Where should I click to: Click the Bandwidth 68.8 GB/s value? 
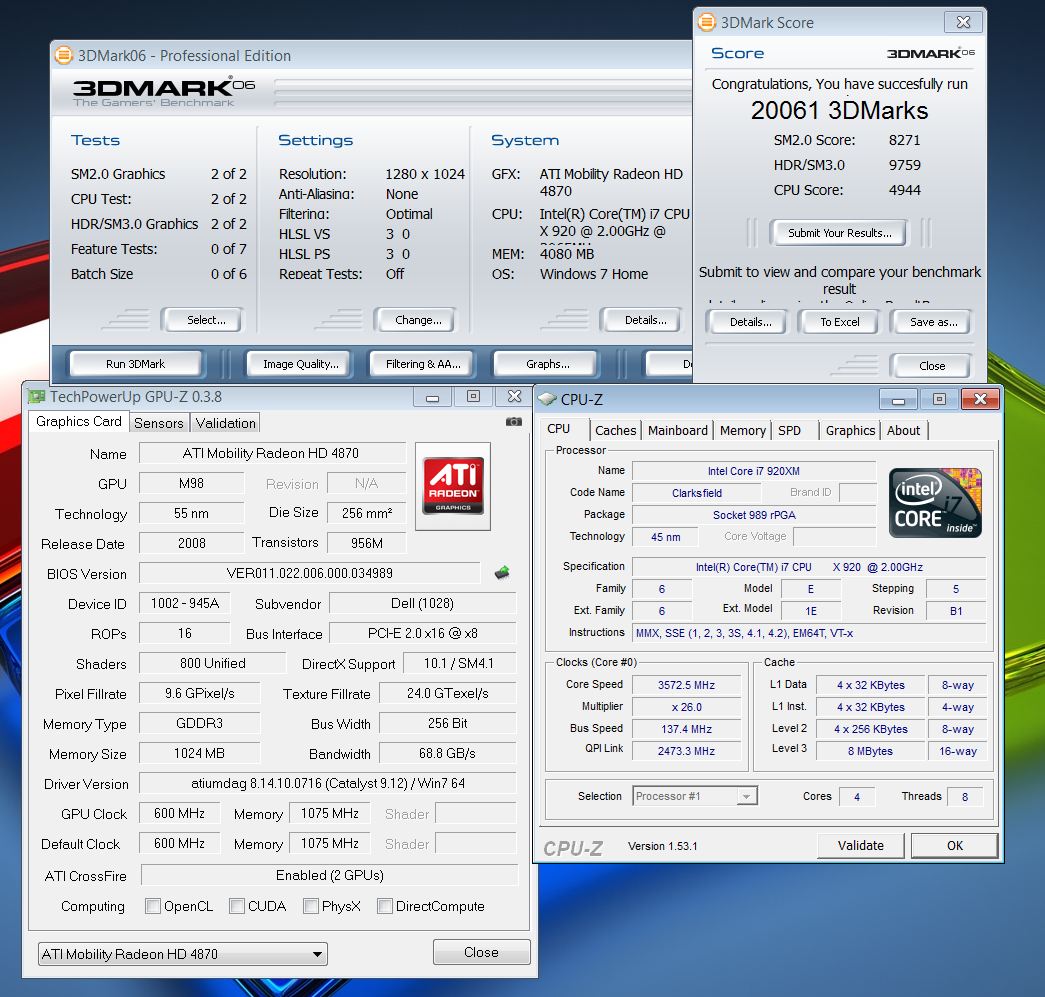[x=447, y=753]
